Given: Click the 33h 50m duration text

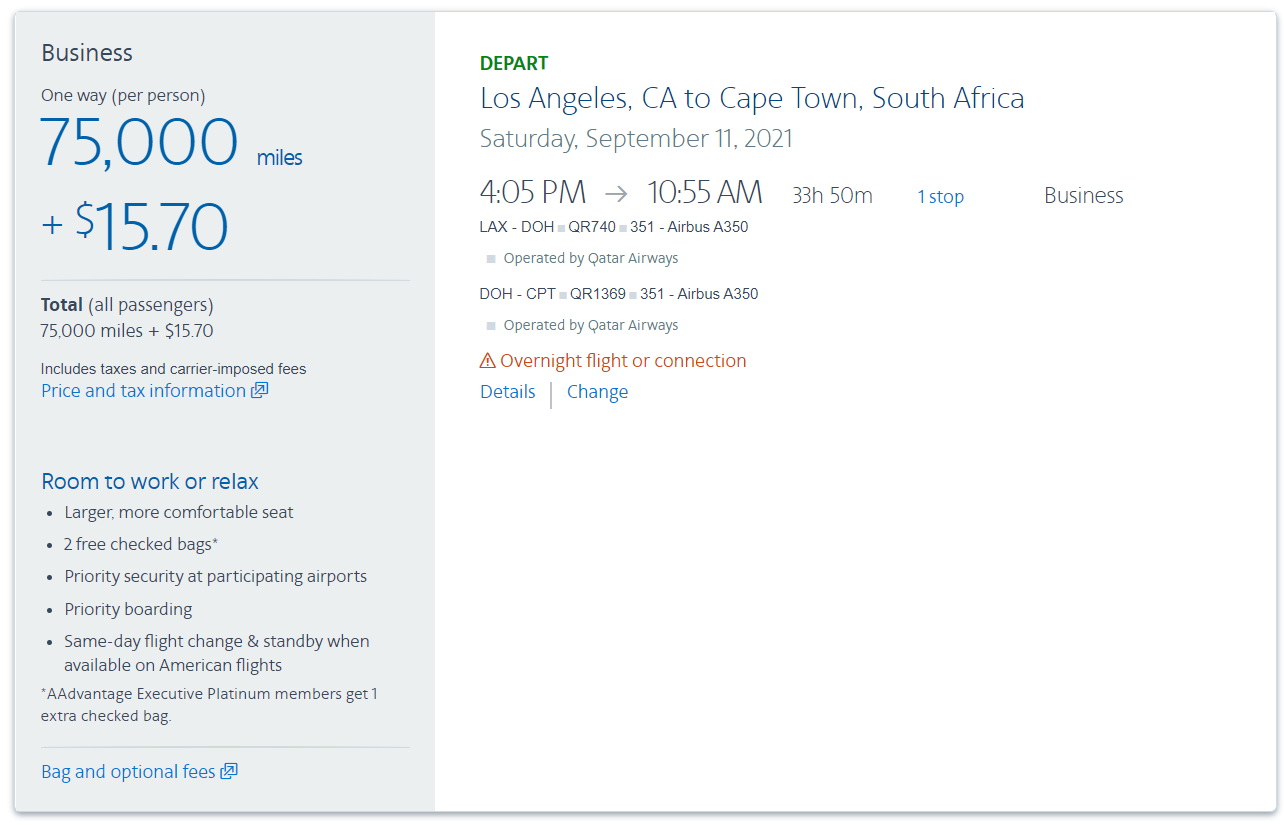Looking at the screenshot, I should [831, 195].
